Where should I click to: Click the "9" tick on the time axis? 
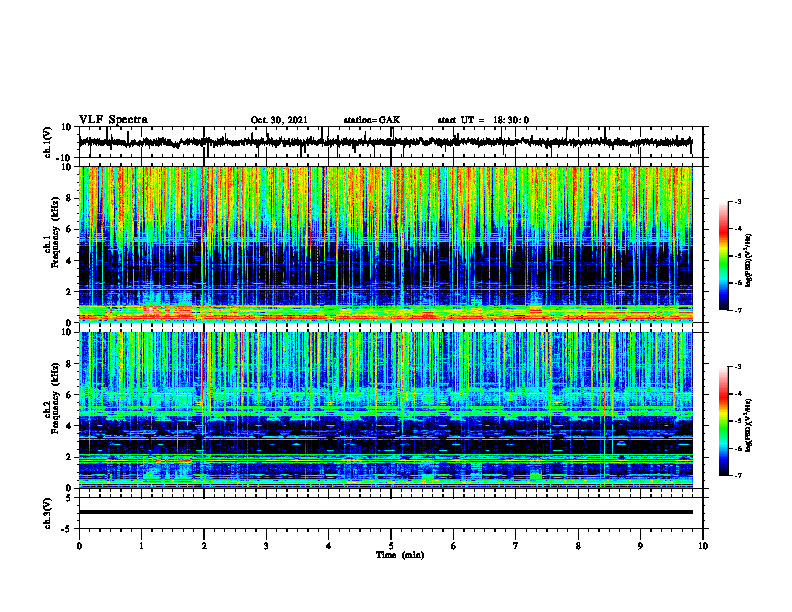[640, 546]
